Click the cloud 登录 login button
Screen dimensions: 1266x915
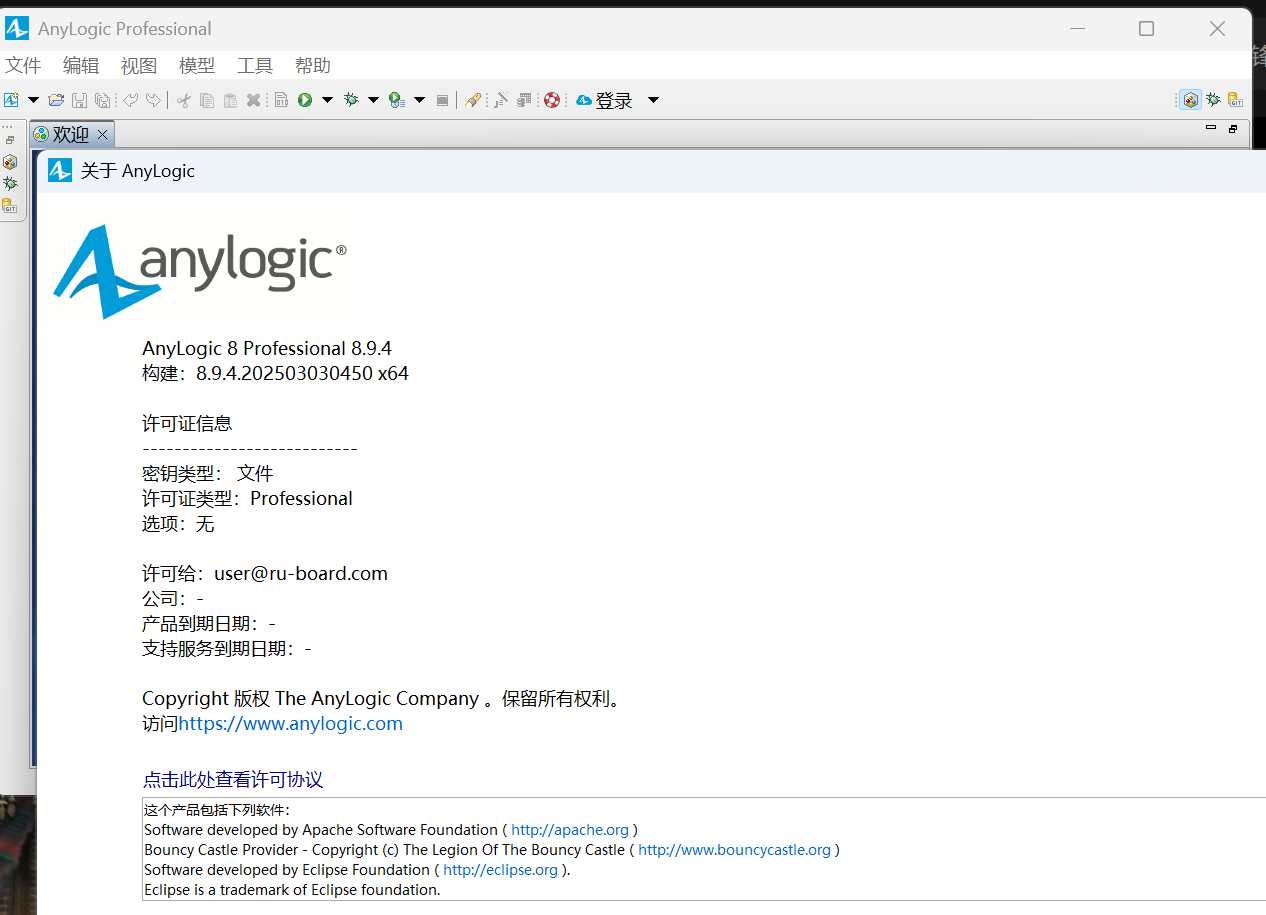[x=604, y=100]
